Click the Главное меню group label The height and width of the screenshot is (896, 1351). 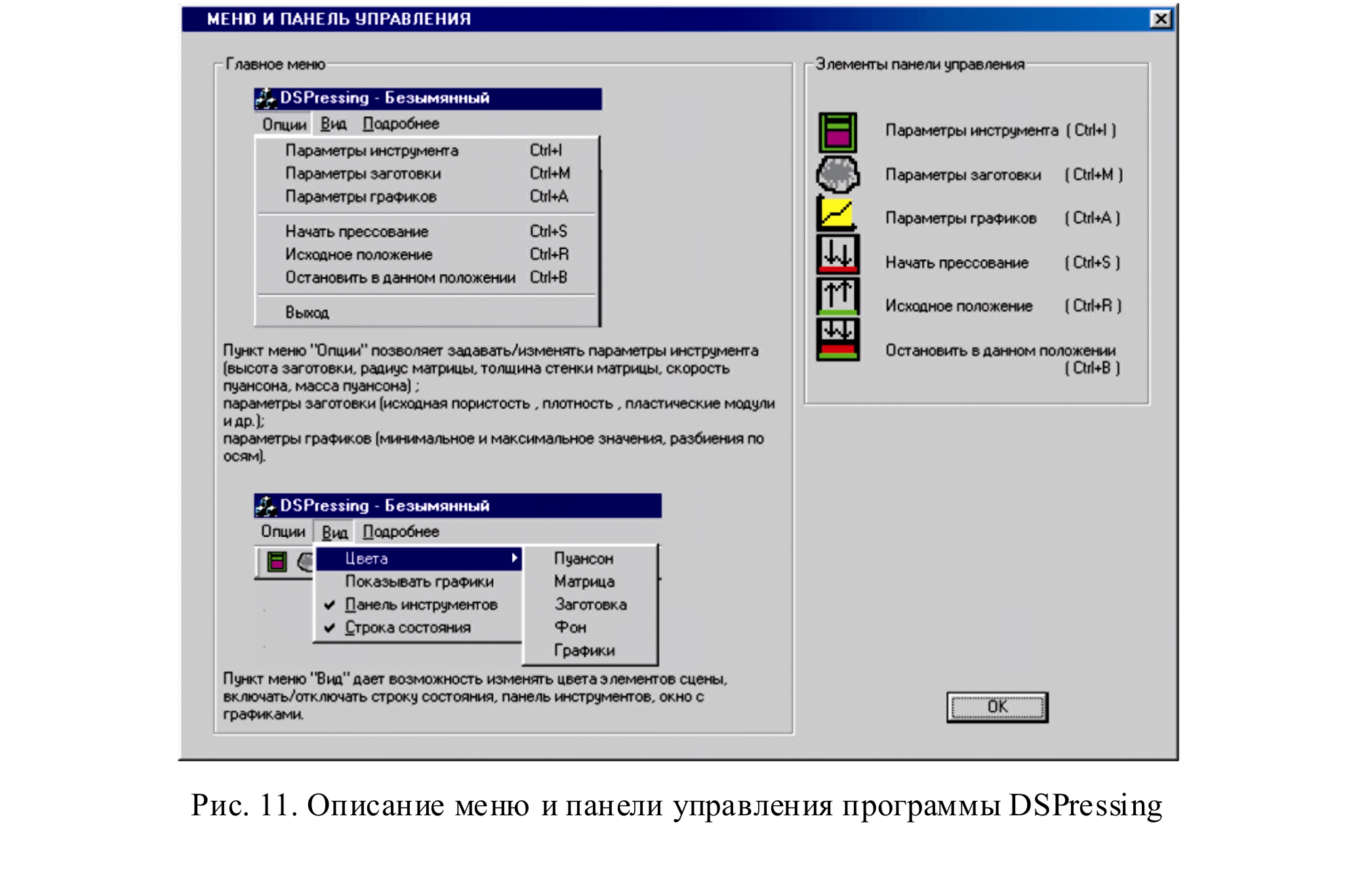tap(275, 64)
